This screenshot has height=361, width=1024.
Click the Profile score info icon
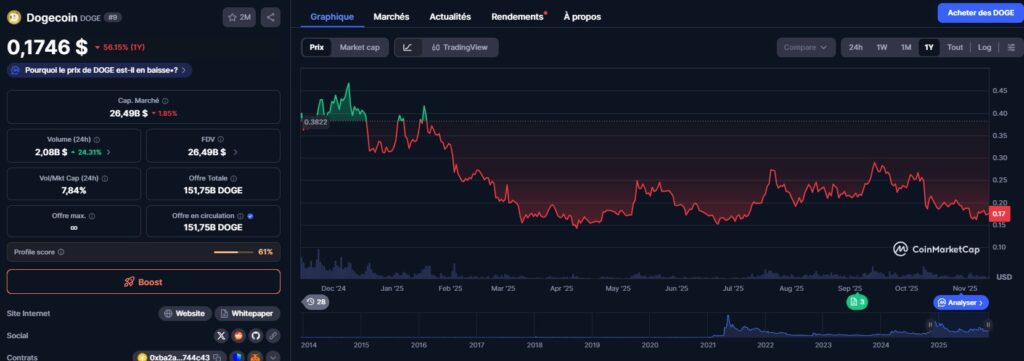pyautogui.click(x=61, y=252)
